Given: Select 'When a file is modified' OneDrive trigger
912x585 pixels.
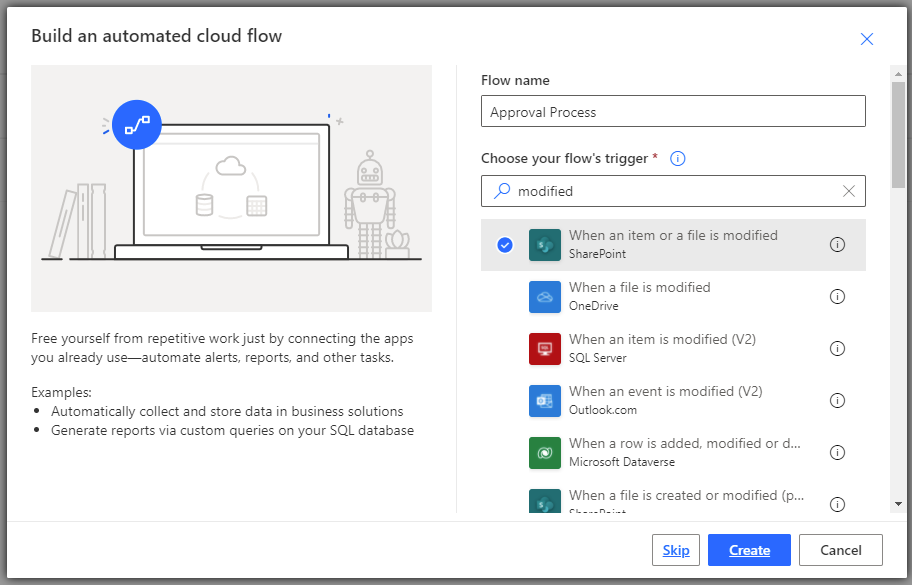Looking at the screenshot, I should 673,297.
